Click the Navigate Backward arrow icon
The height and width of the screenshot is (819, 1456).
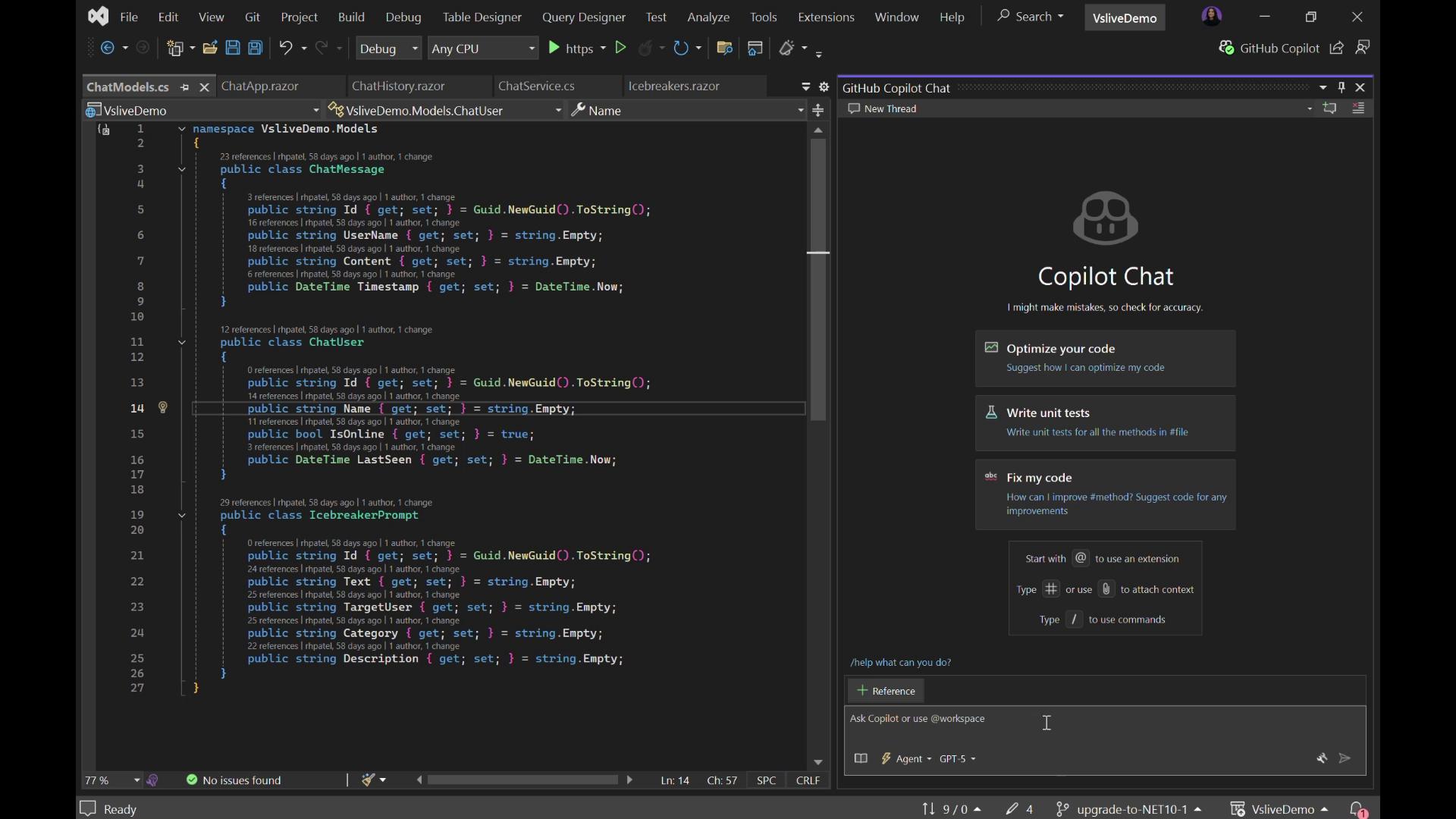click(108, 48)
